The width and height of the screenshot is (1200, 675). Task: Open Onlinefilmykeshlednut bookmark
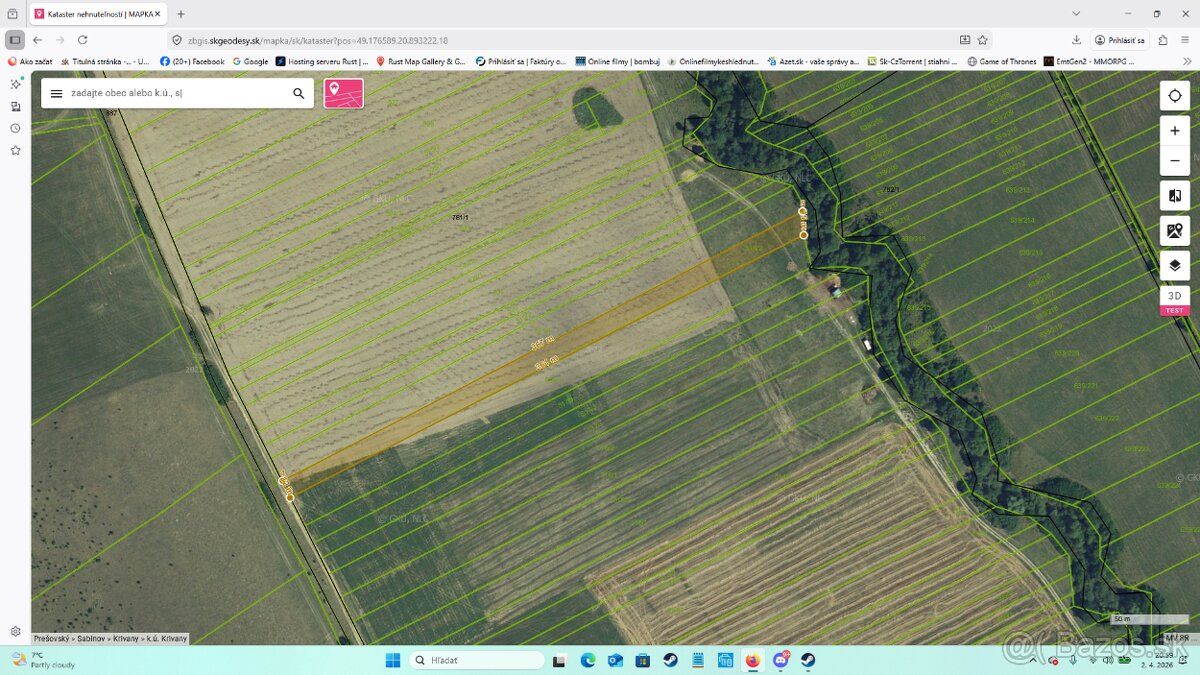point(714,61)
